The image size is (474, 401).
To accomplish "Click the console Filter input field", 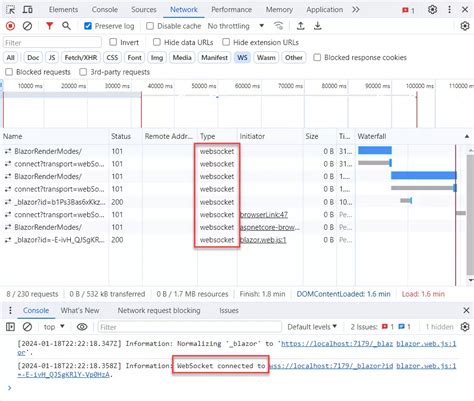I will pyautogui.click(x=190, y=327).
